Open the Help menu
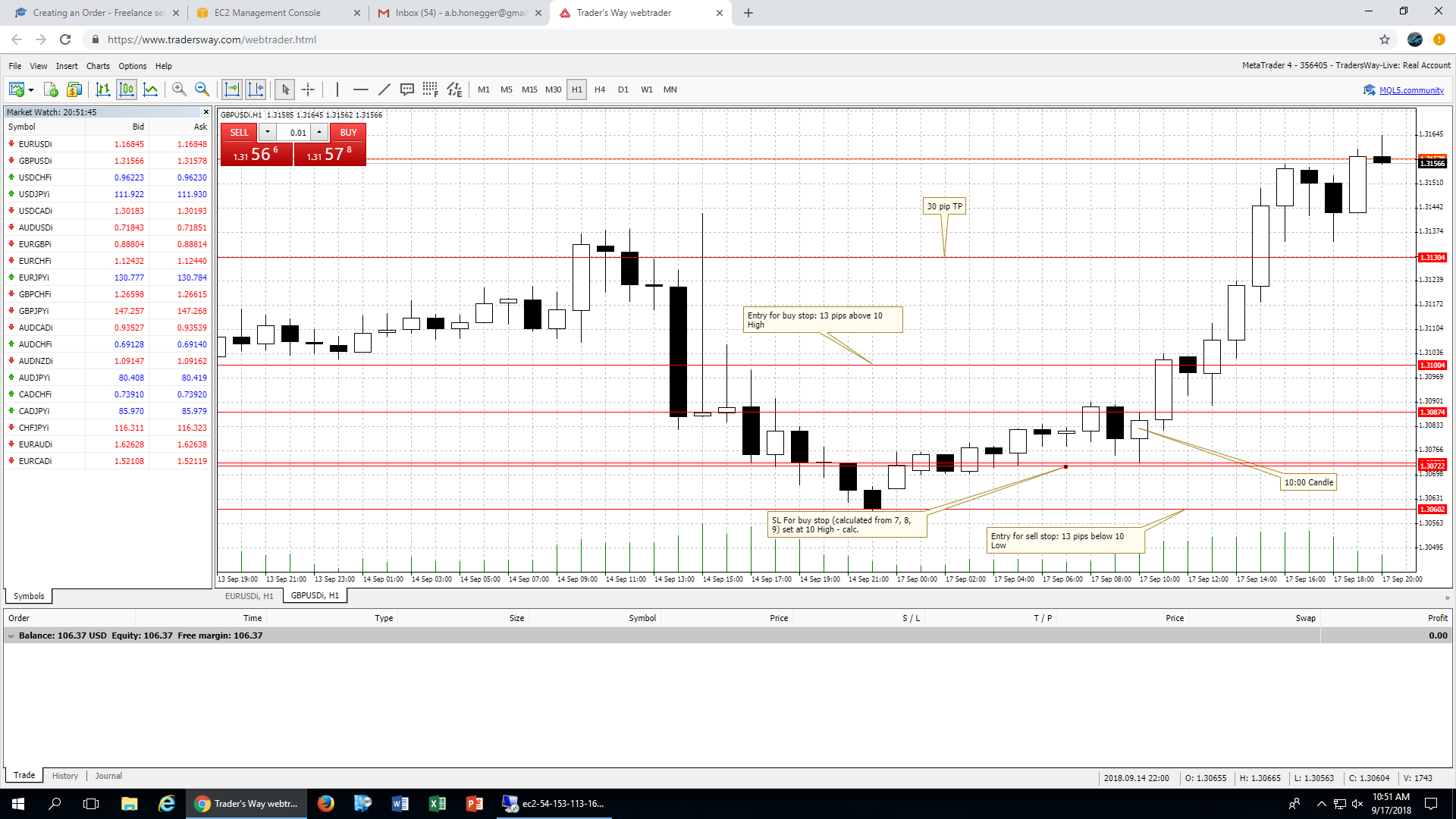Screen dimensions: 1456x819 point(164,66)
